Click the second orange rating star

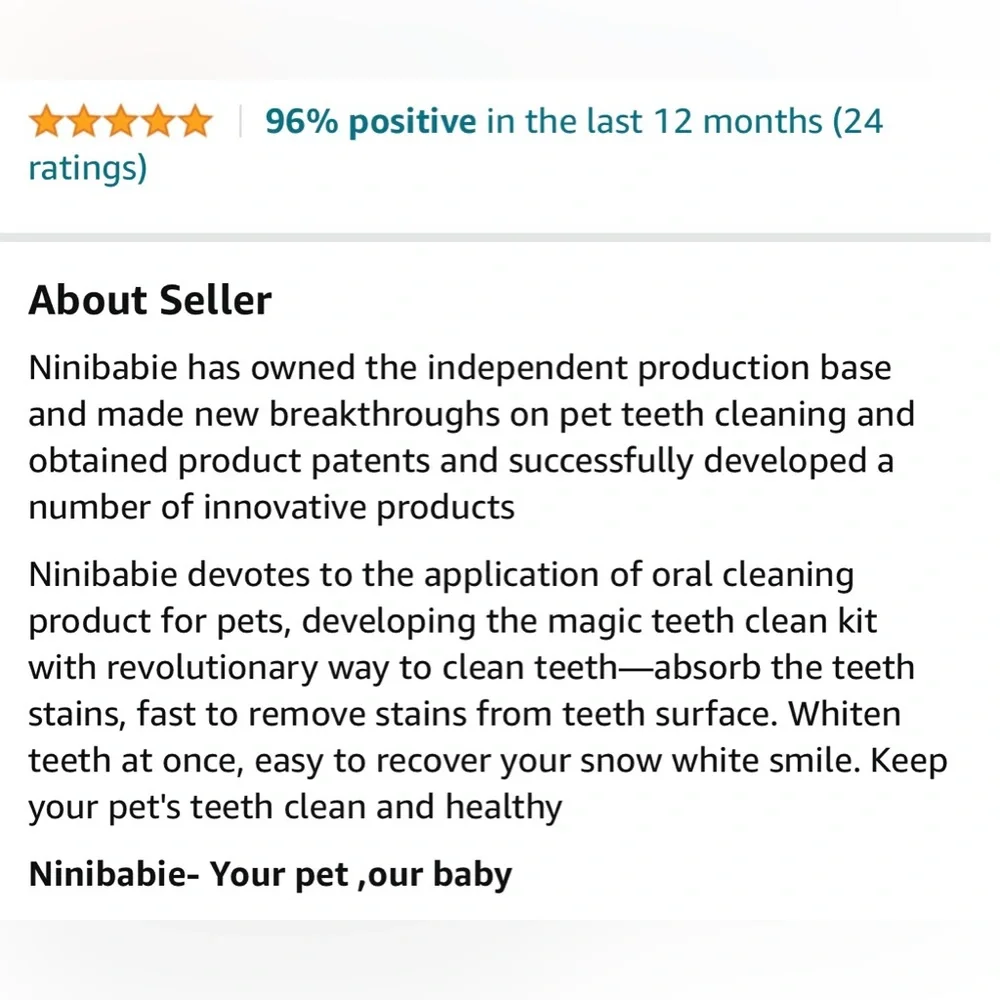[x=84, y=121]
